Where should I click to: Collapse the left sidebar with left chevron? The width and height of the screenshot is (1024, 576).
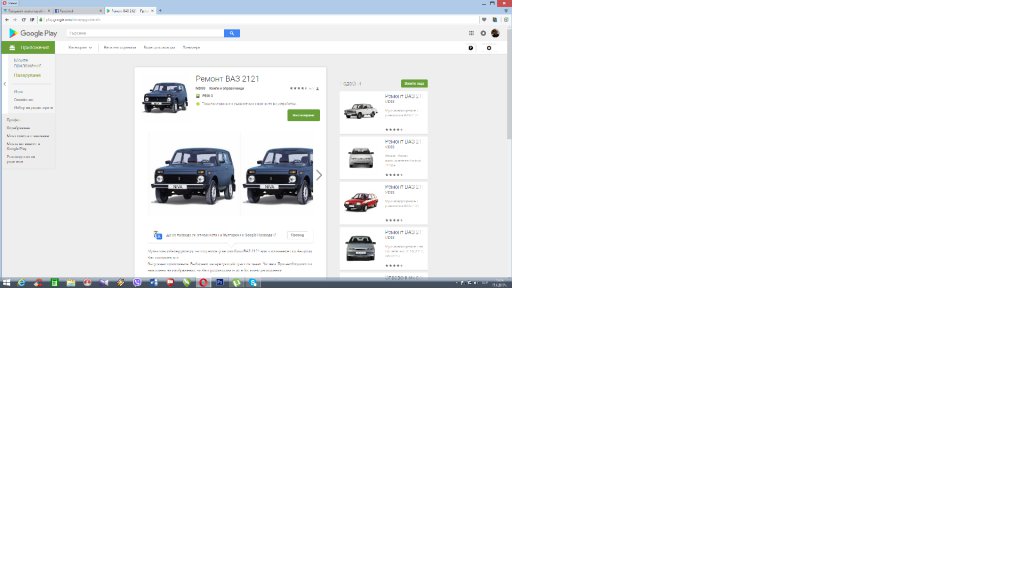tap(5, 84)
